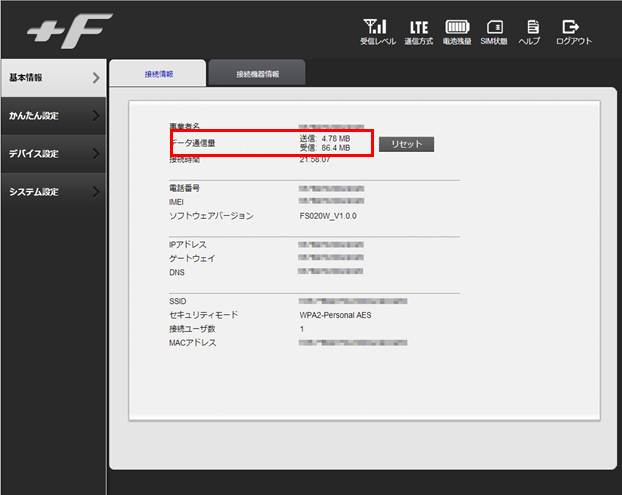Click the DNS label
Screen dimensions: 622x495
(x=177, y=272)
